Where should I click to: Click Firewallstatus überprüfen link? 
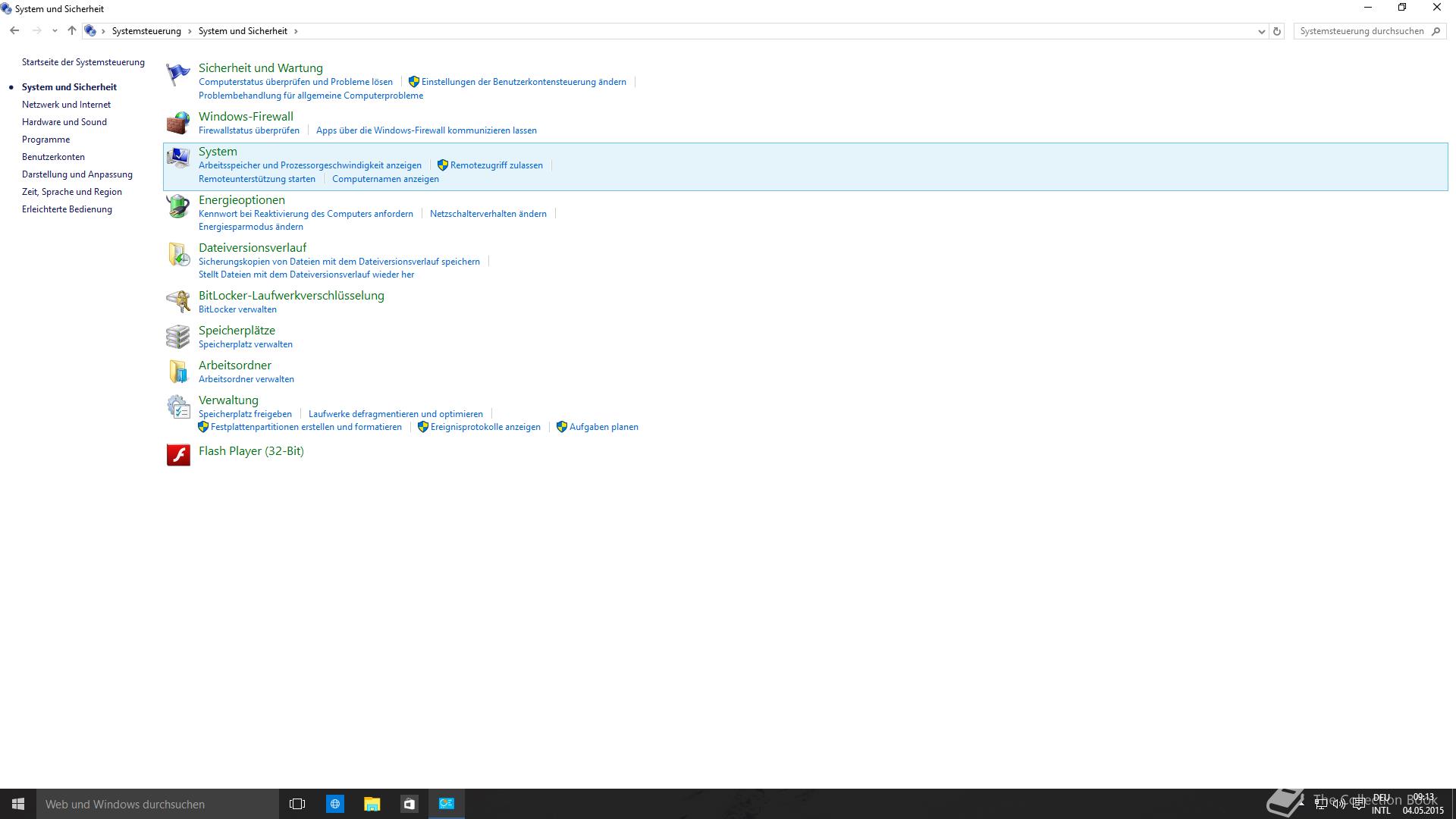click(x=249, y=130)
